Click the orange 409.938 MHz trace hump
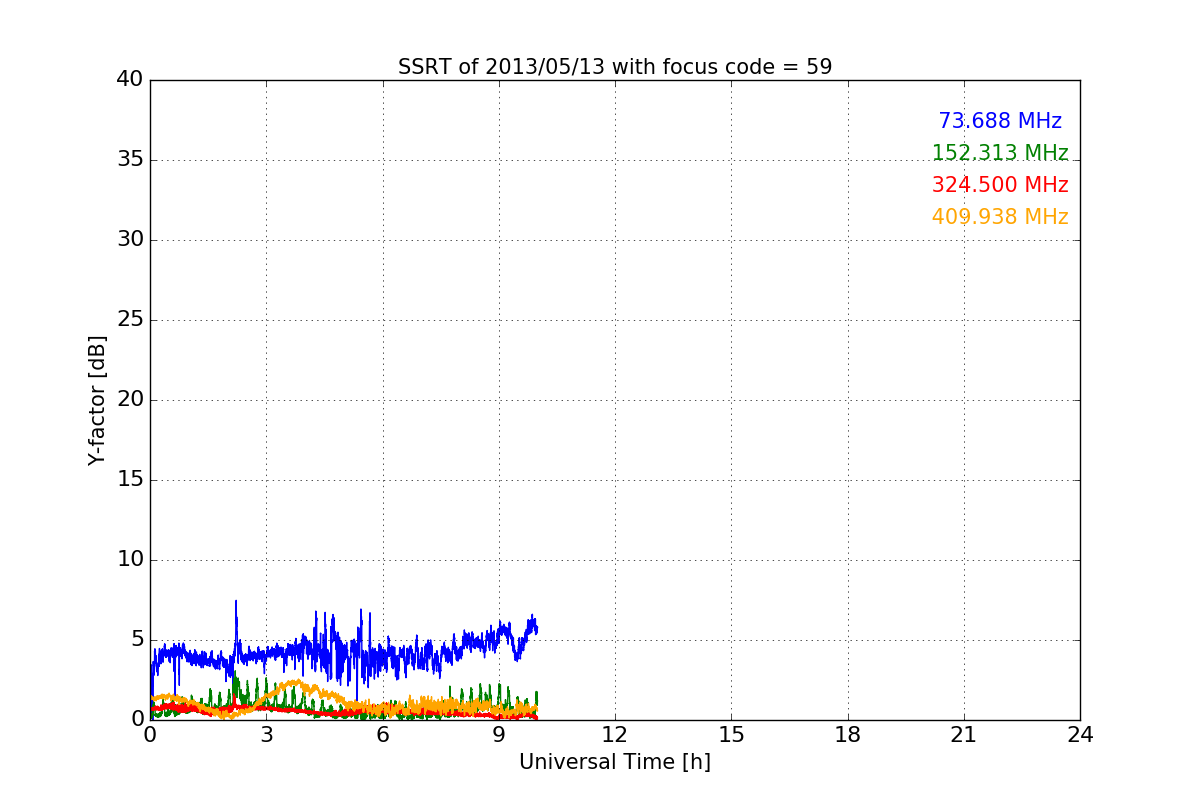This screenshot has height=800, width=1200. click(296, 686)
